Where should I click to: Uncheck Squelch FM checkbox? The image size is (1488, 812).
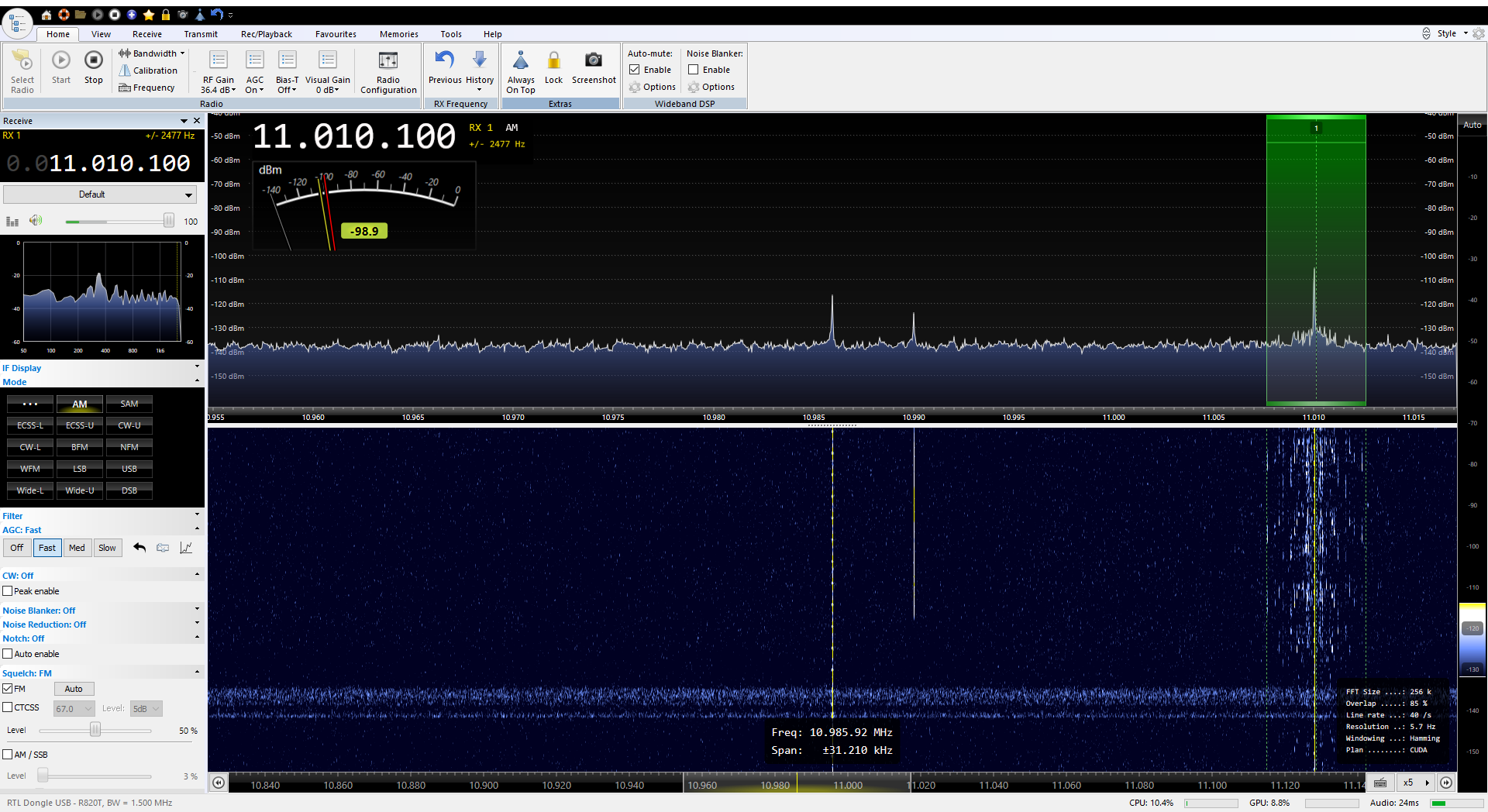[8, 689]
